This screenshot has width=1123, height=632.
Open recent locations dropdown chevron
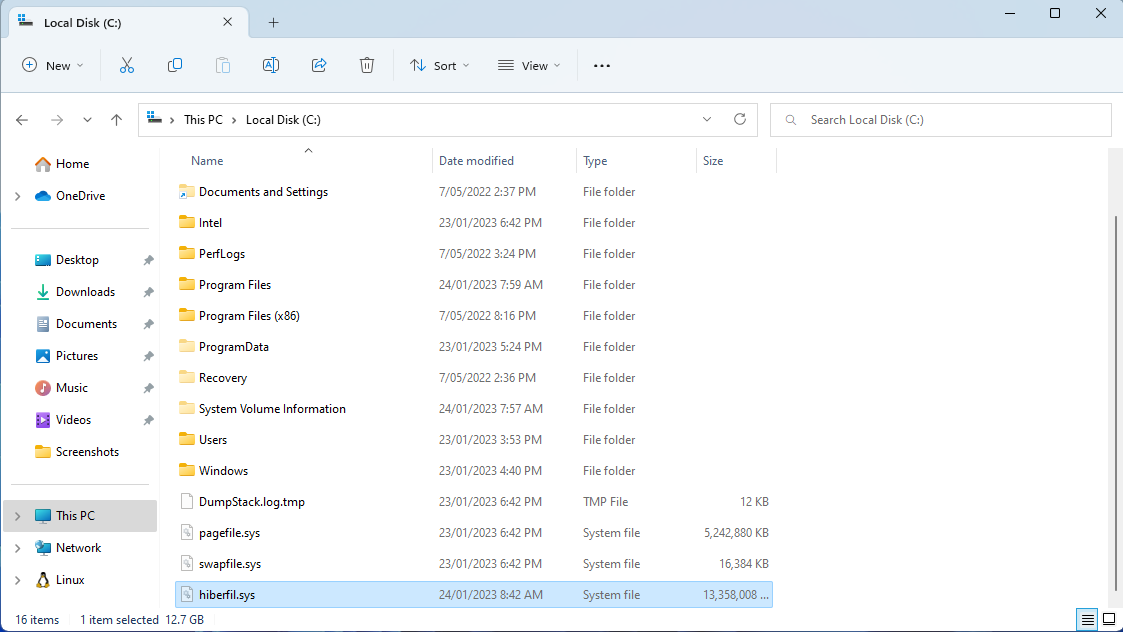pyautogui.click(x=87, y=120)
